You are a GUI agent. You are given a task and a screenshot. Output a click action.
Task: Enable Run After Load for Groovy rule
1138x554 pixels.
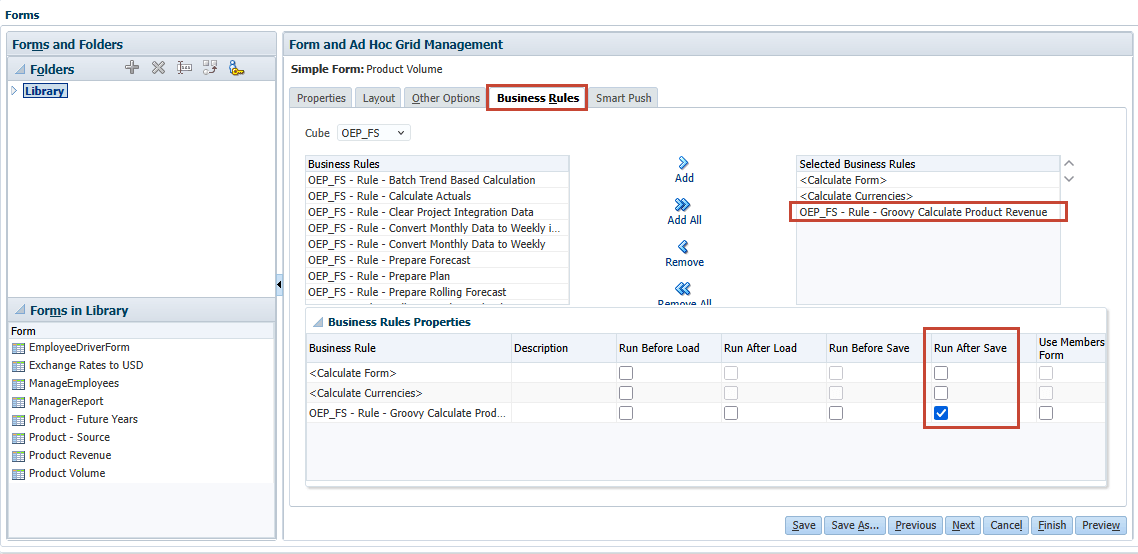coord(731,413)
